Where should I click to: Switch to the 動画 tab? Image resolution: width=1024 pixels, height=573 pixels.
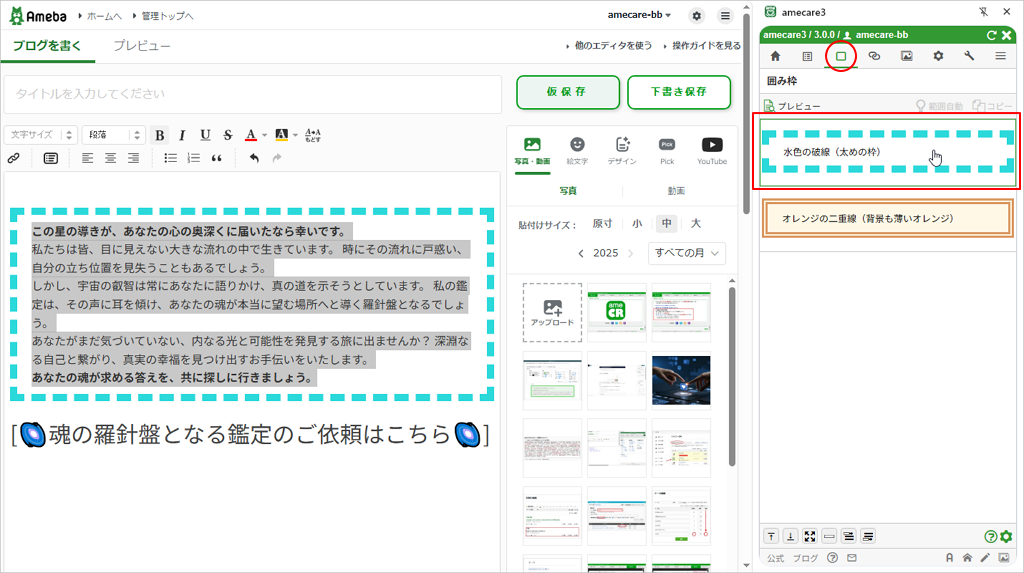click(x=676, y=190)
